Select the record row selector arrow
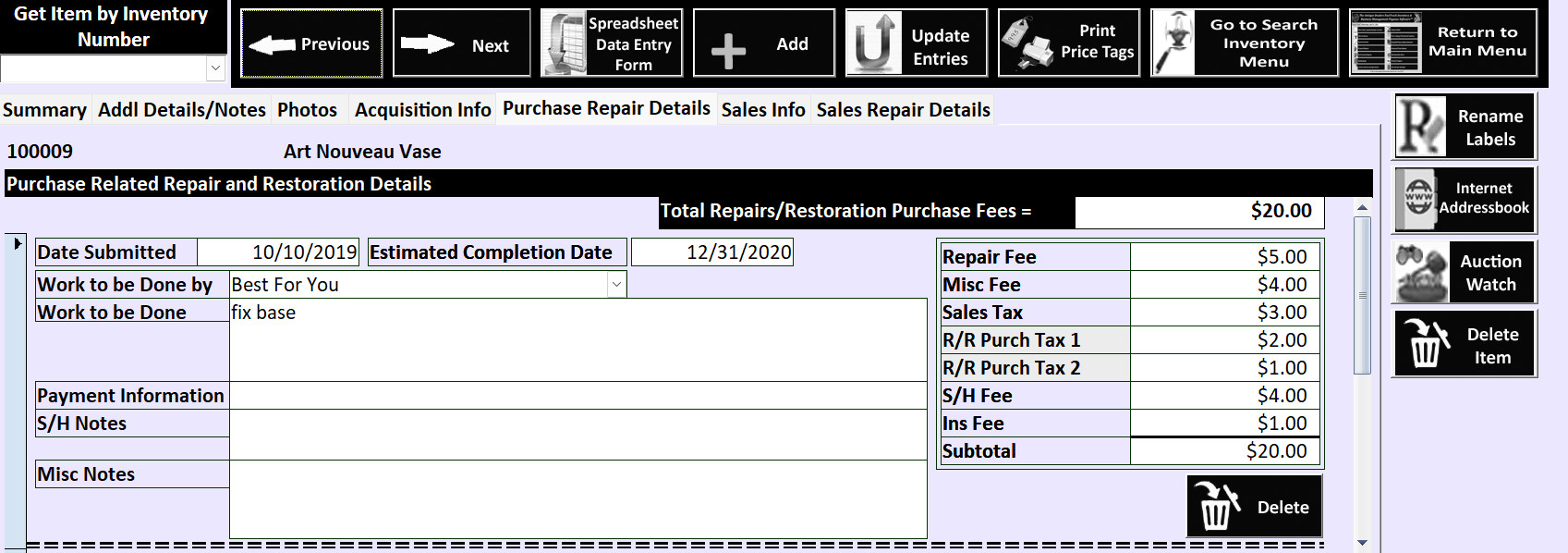Screen dimensions: 1568x553 point(17,244)
